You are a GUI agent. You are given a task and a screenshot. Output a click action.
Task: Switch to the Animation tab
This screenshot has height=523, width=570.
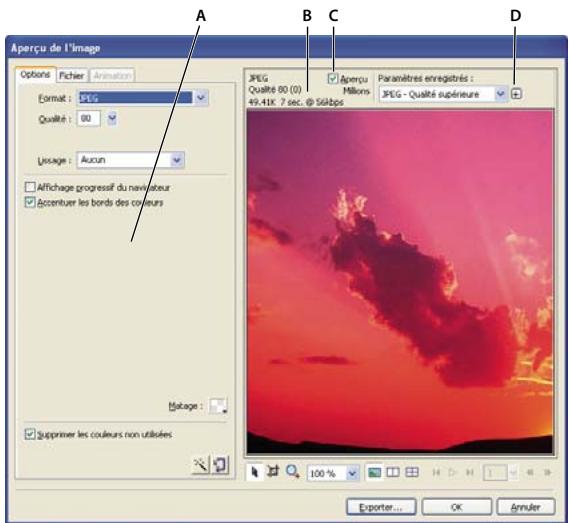112,75
